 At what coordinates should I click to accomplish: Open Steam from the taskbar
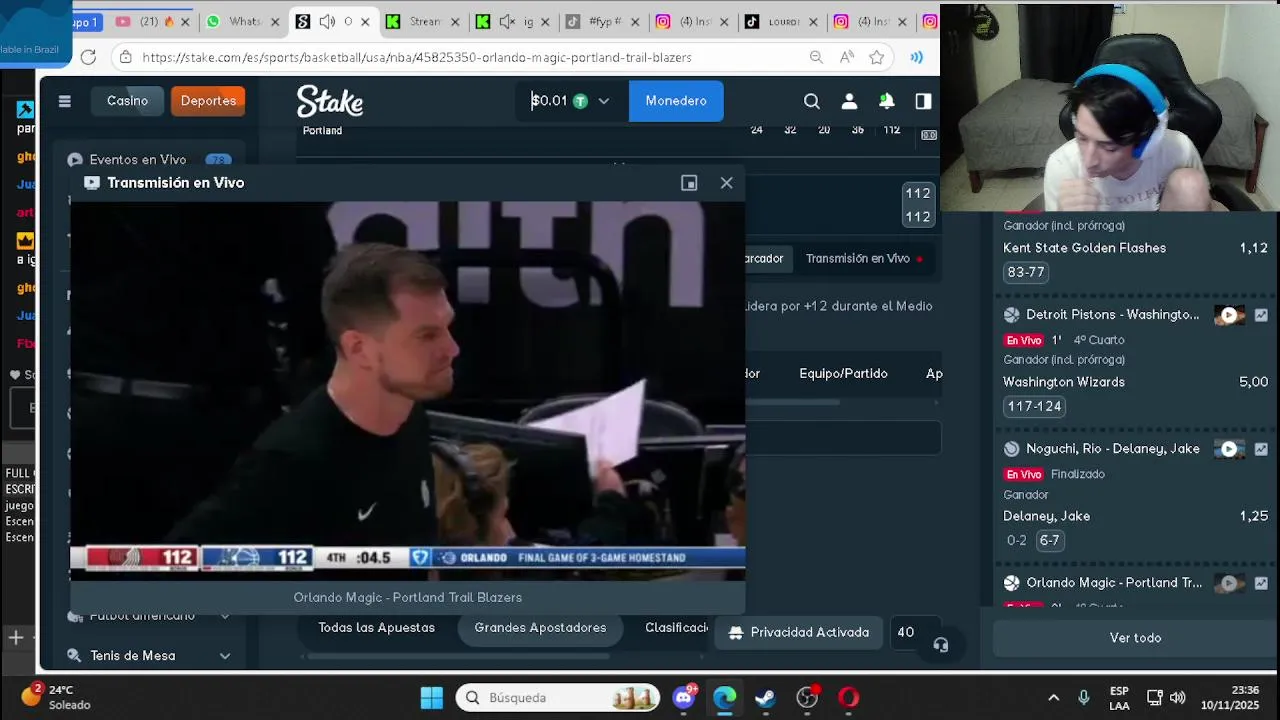point(765,697)
